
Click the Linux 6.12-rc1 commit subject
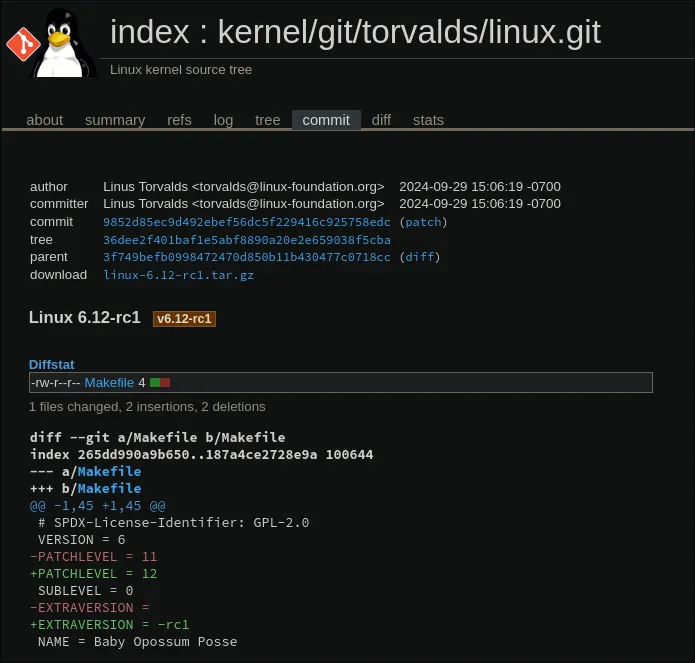coord(85,318)
